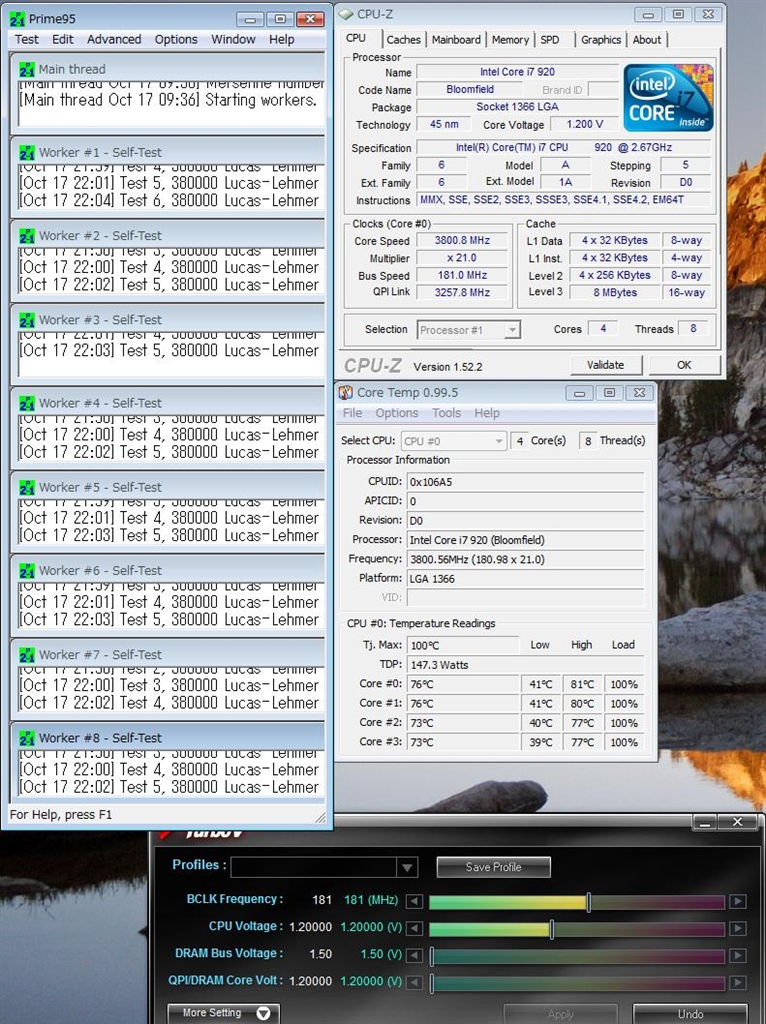The width and height of the screenshot is (766, 1024).
Task: Click Save Profile in TurboV
Action: (493, 867)
